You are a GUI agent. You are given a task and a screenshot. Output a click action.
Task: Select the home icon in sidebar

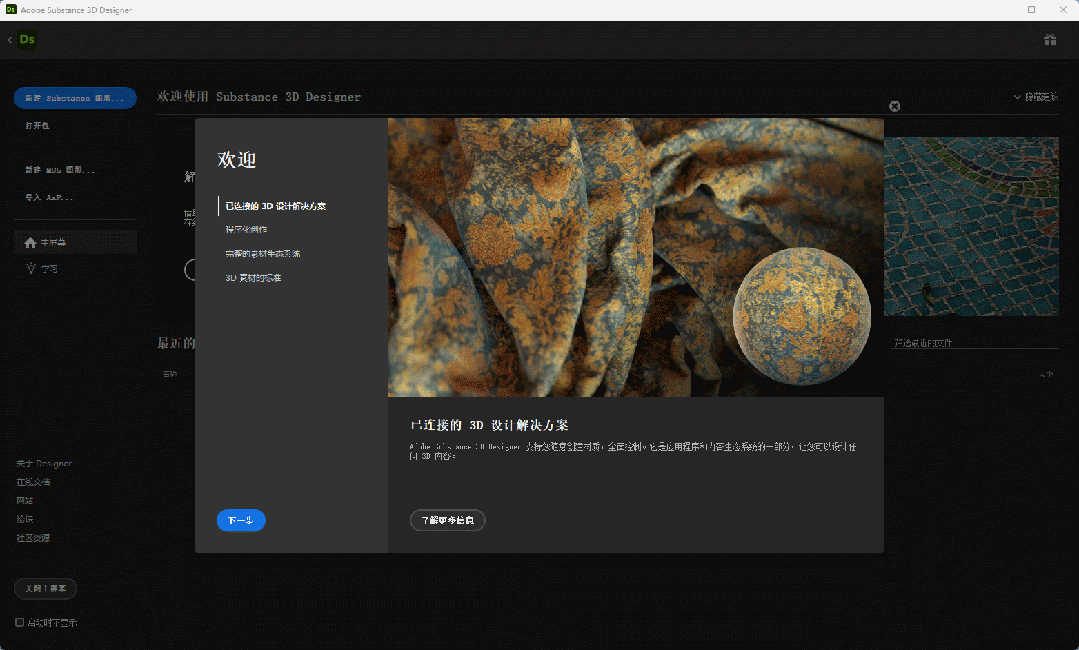[x=30, y=242]
